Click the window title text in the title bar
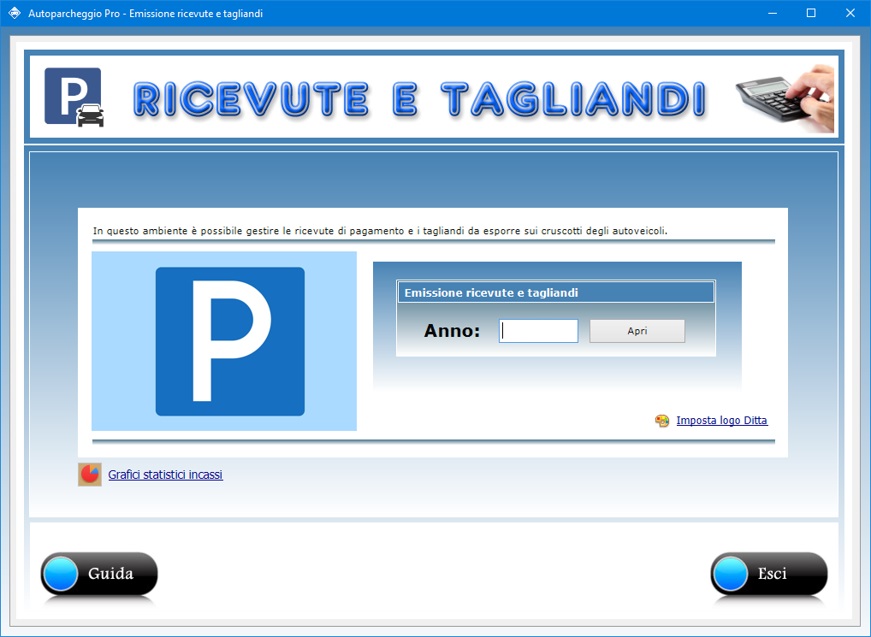Viewport: 871px width, 637px height. (146, 14)
